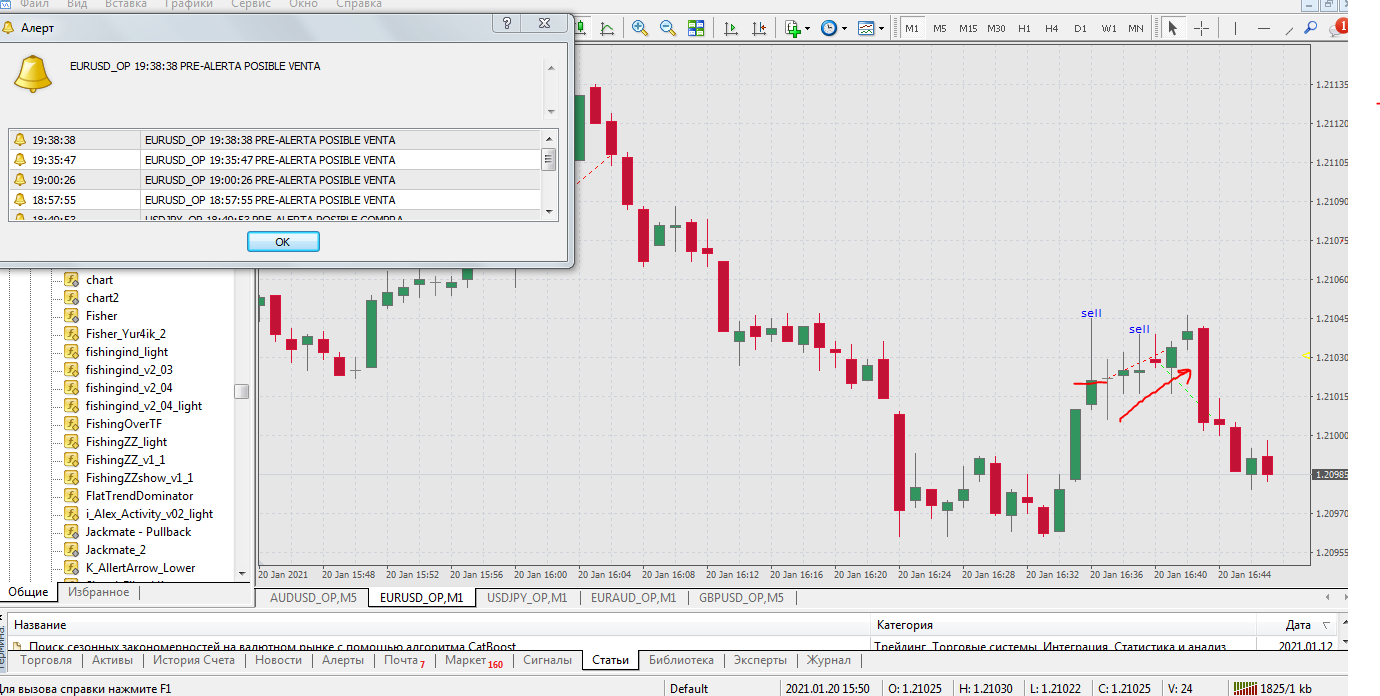1380x696 pixels.
Task: Switch chart timeframe to M5
Action: (x=940, y=28)
